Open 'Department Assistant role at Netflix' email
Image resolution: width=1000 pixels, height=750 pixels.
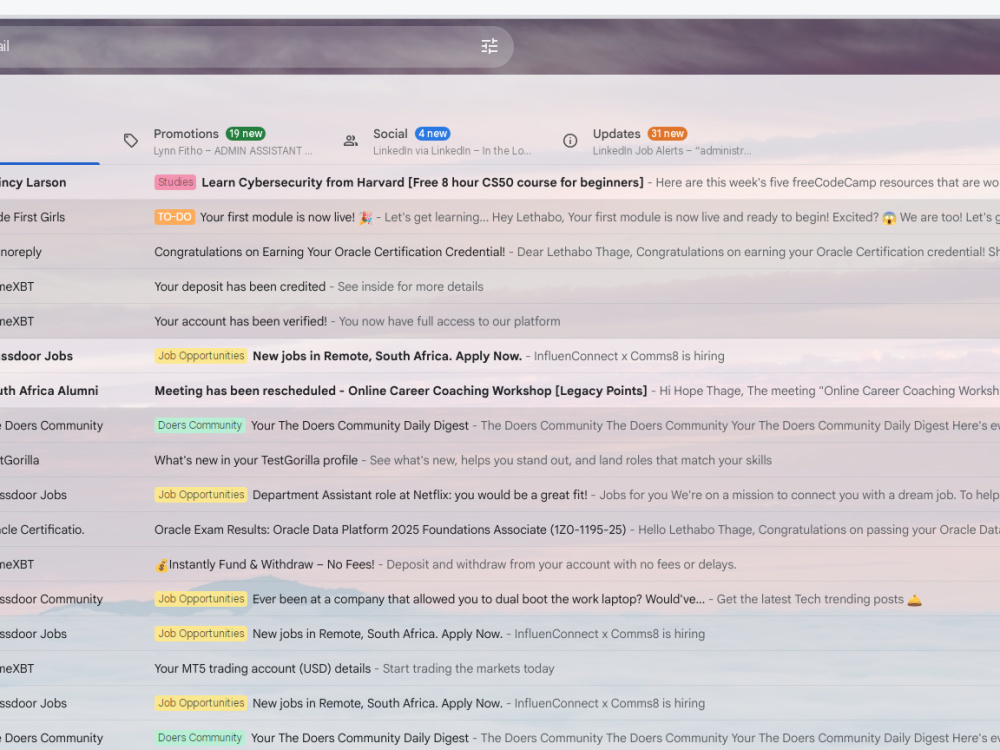(x=420, y=495)
